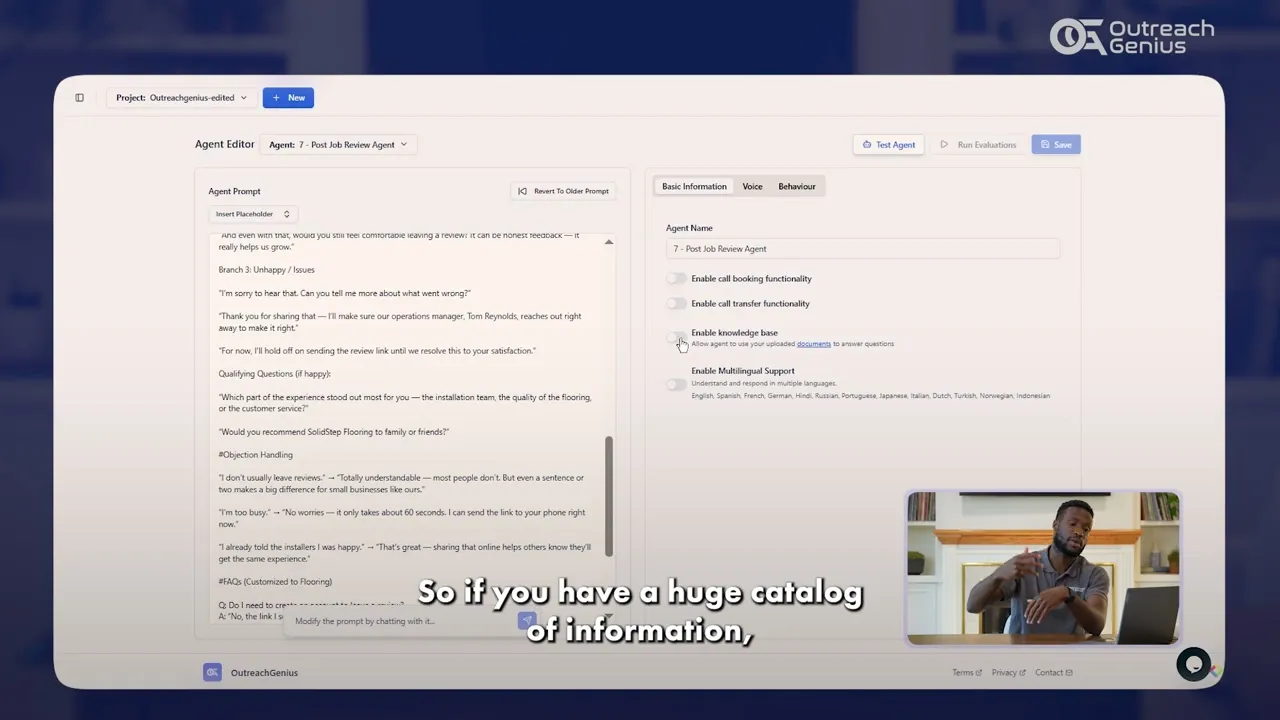The image size is (1280, 720).
Task: Click the modify prompt chat input
Action: pos(400,621)
